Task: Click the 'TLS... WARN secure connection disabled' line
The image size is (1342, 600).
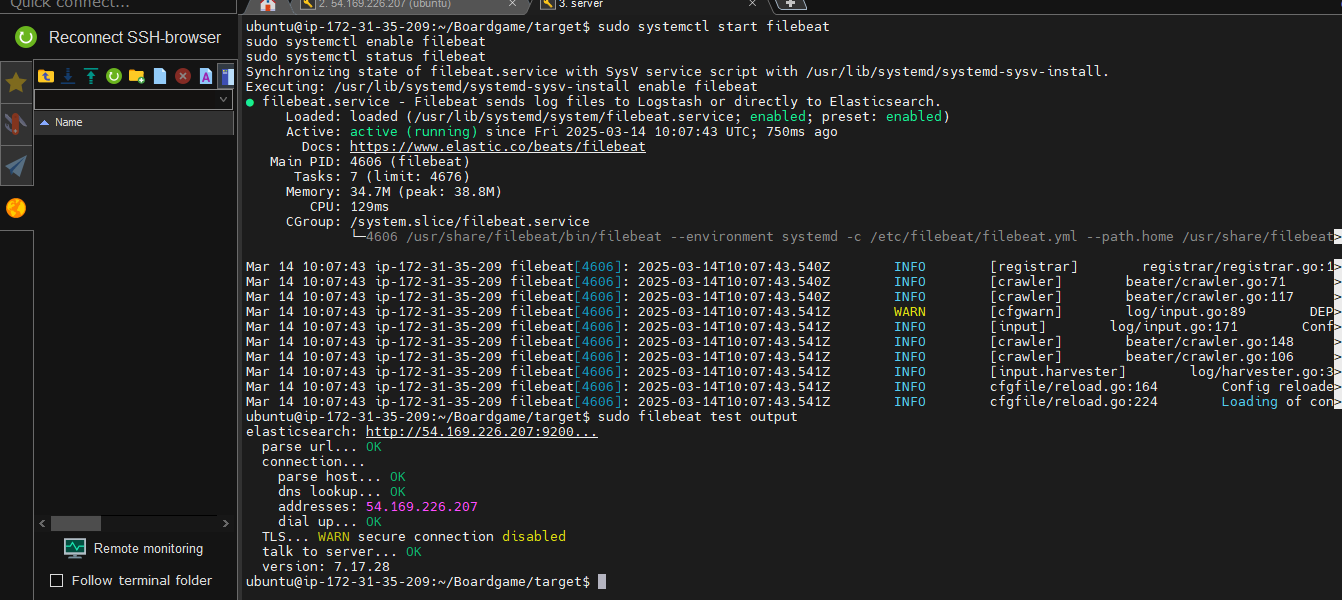Action: 414,537
